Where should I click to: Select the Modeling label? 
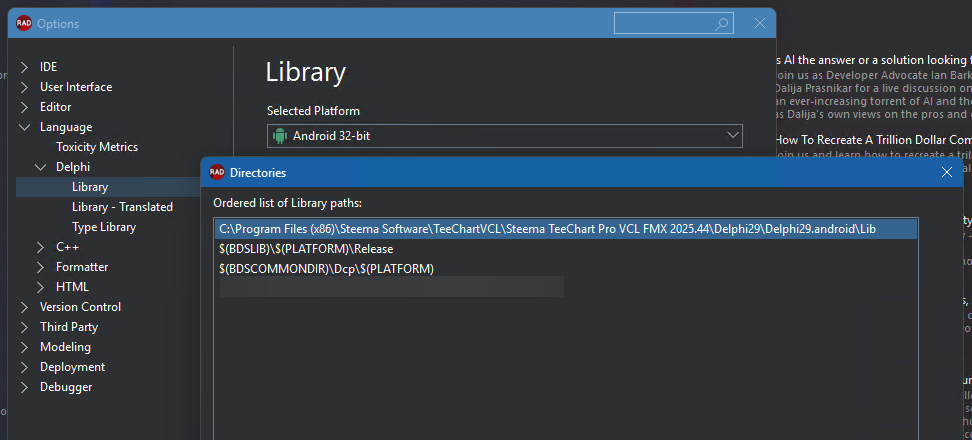click(65, 347)
